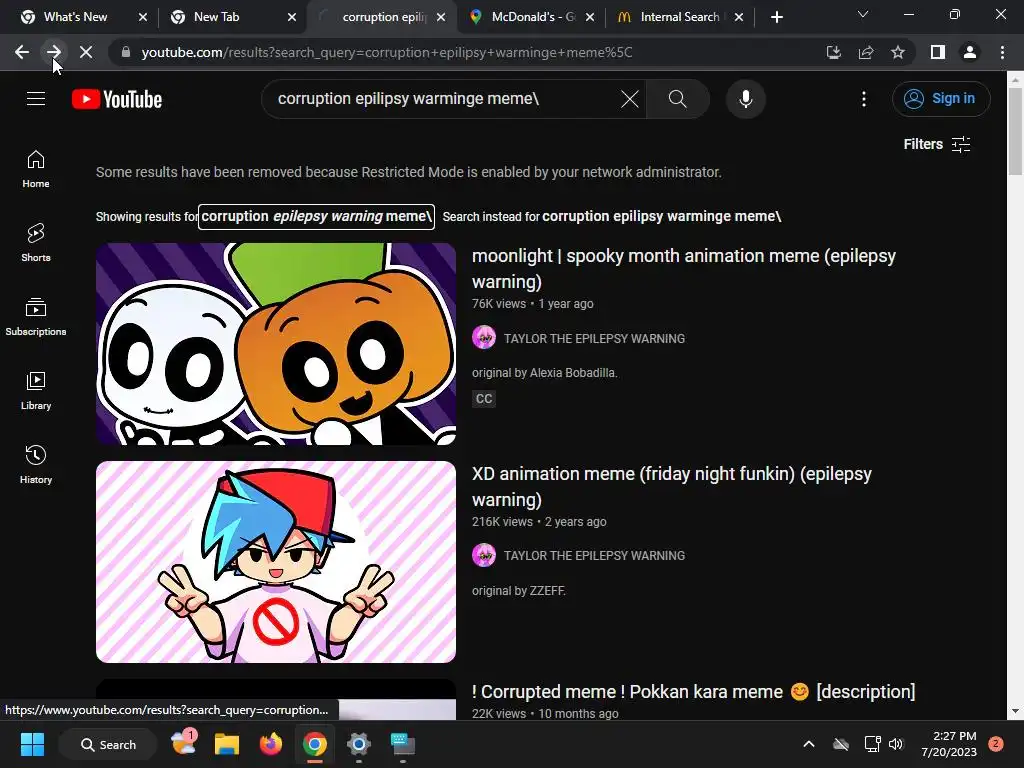Switch to the What's New tab
1024x768 pixels.
(x=76, y=17)
